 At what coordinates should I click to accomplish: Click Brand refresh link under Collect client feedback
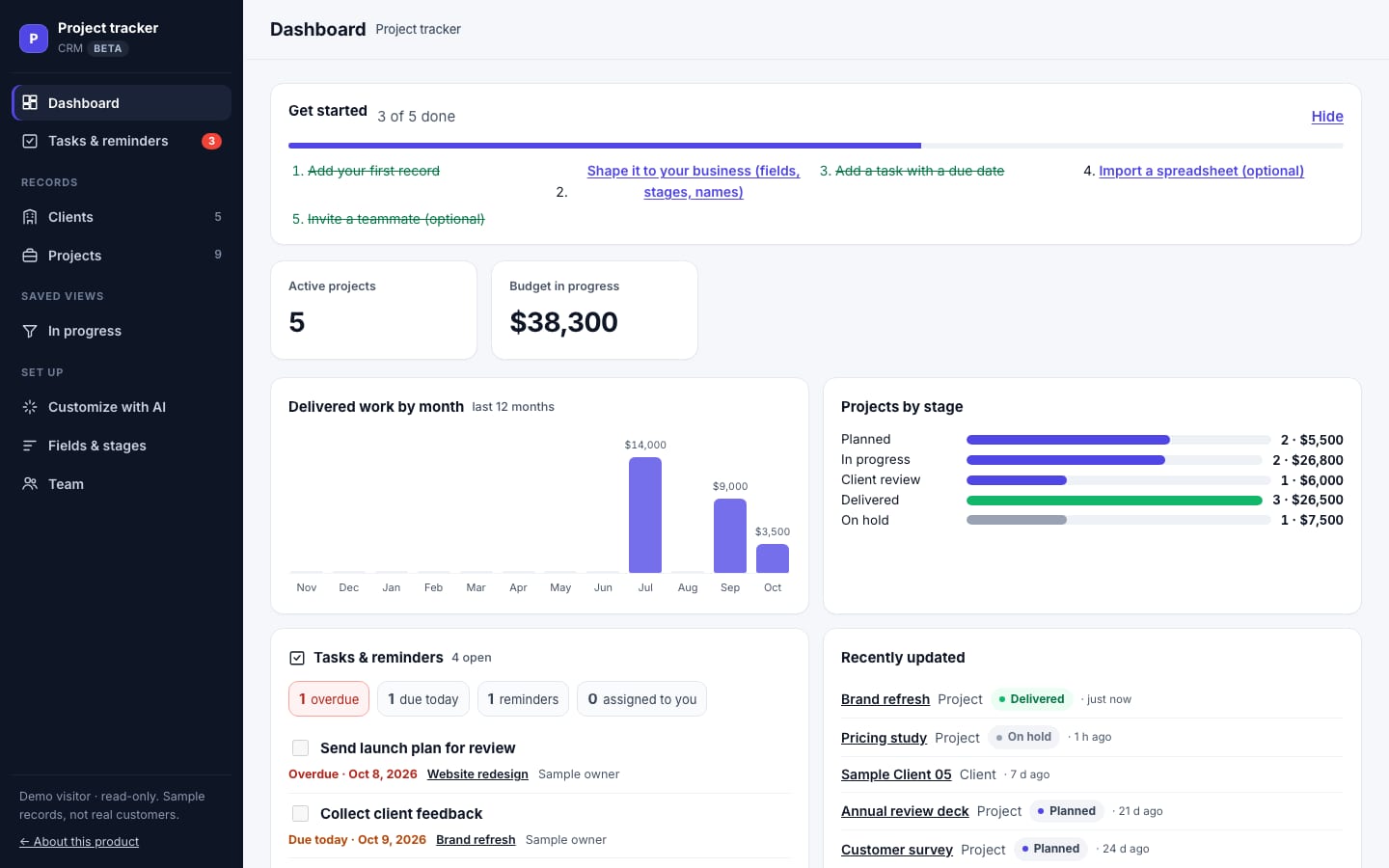[476, 840]
